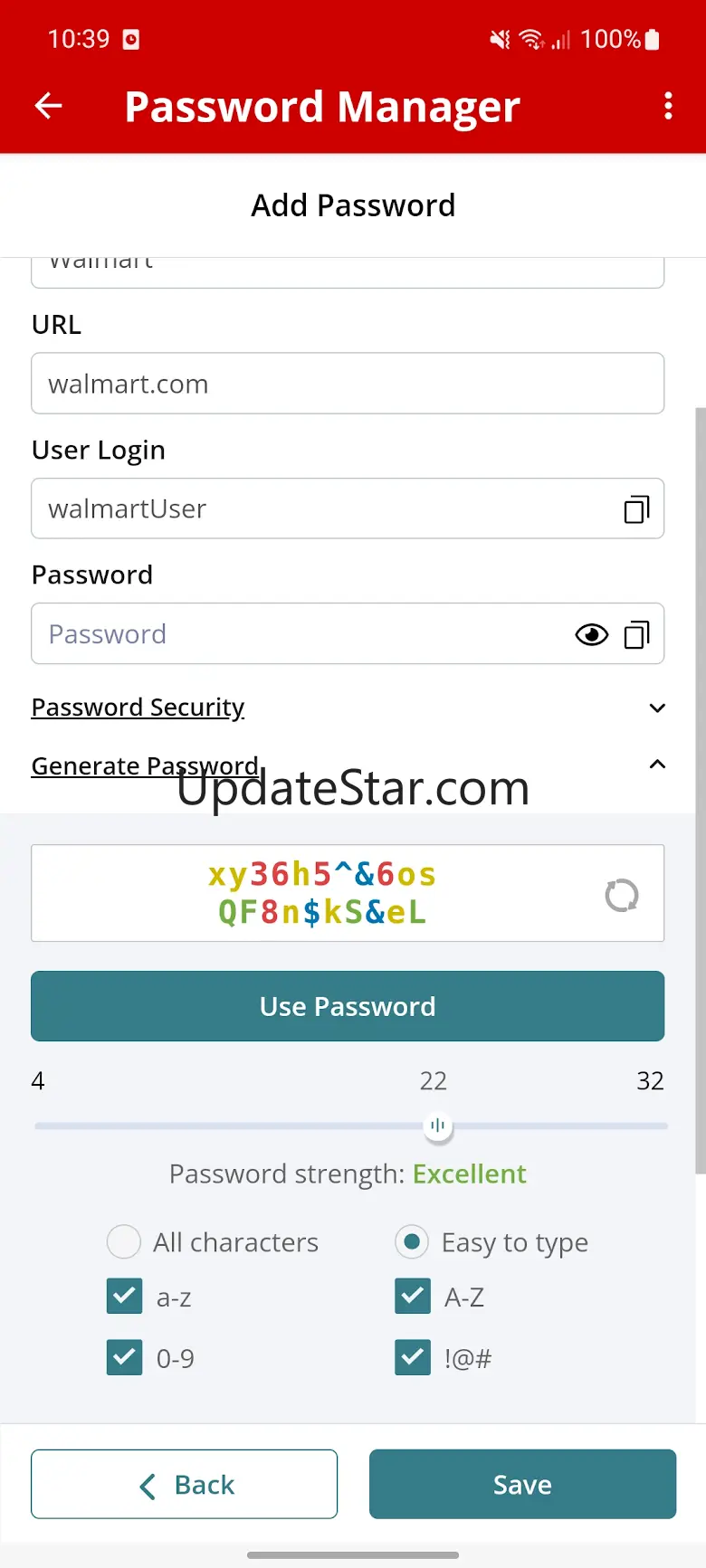Uncheck the A-Z uppercase checkbox

coord(413,1297)
